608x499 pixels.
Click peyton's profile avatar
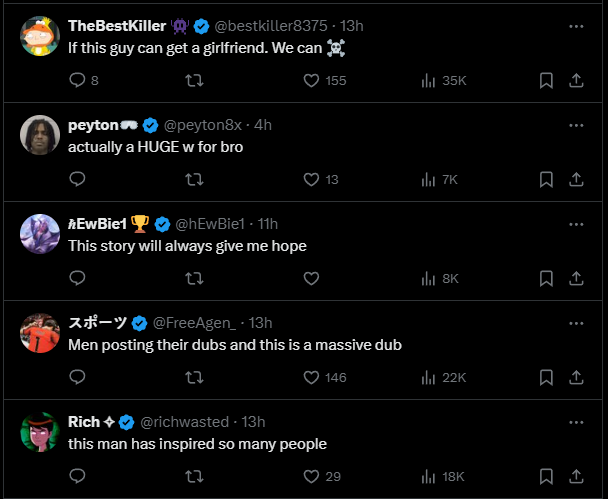[x=40, y=135]
